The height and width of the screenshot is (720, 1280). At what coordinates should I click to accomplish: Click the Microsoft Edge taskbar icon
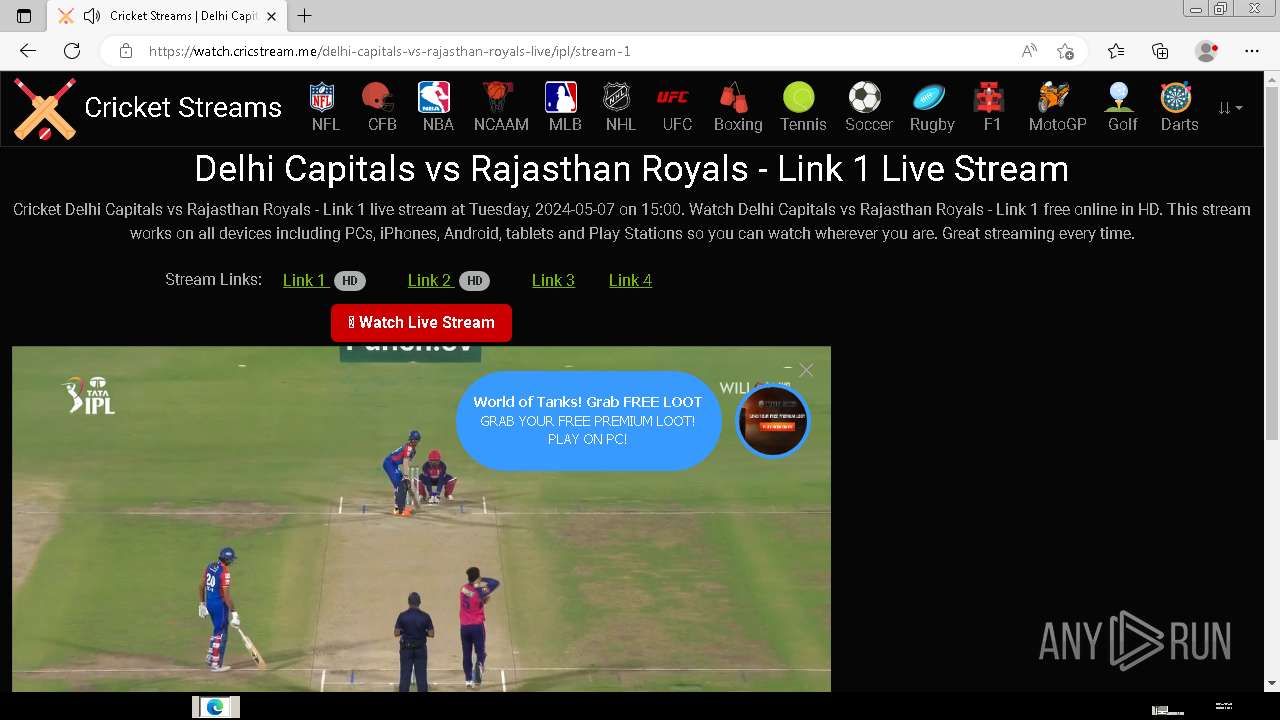(215, 707)
